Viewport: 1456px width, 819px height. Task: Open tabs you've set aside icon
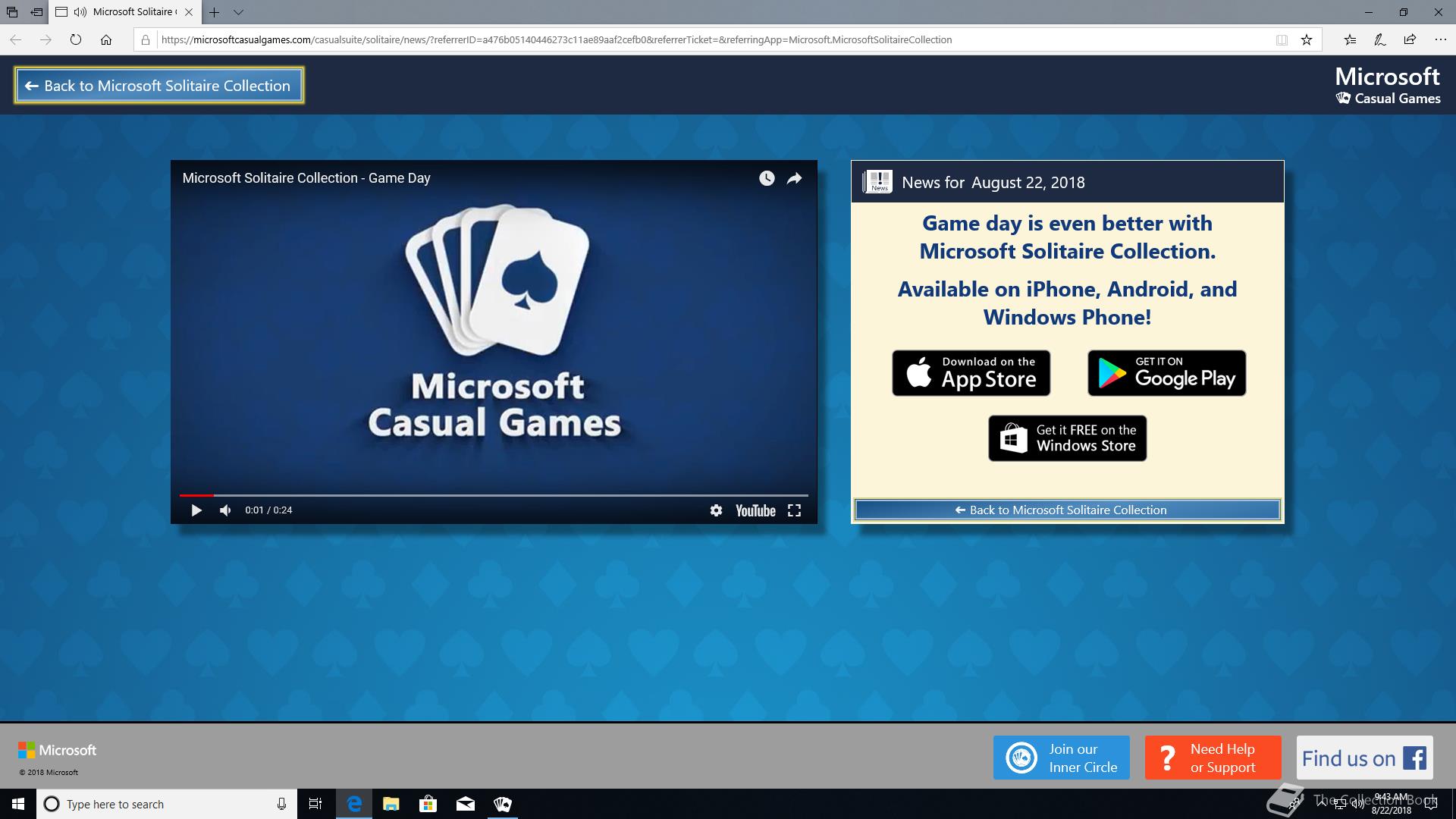pos(11,12)
